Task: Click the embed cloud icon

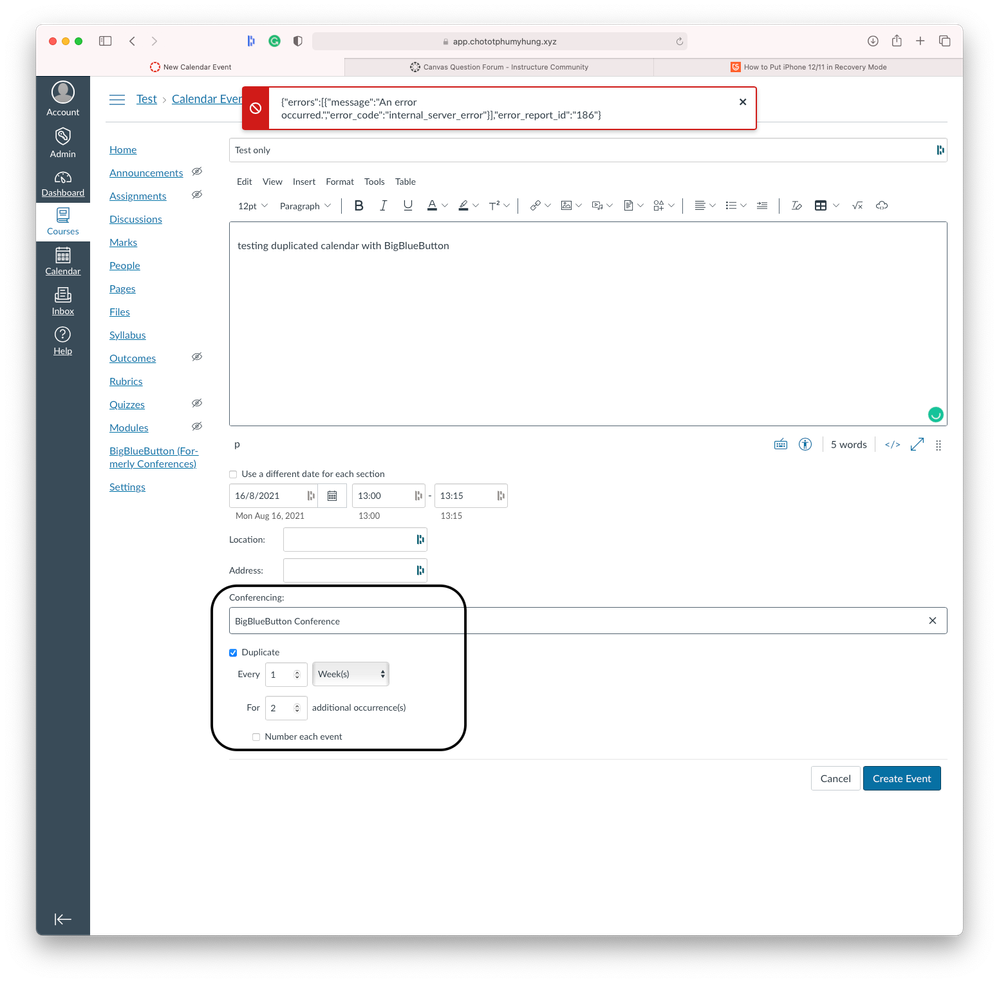Action: tap(882, 206)
